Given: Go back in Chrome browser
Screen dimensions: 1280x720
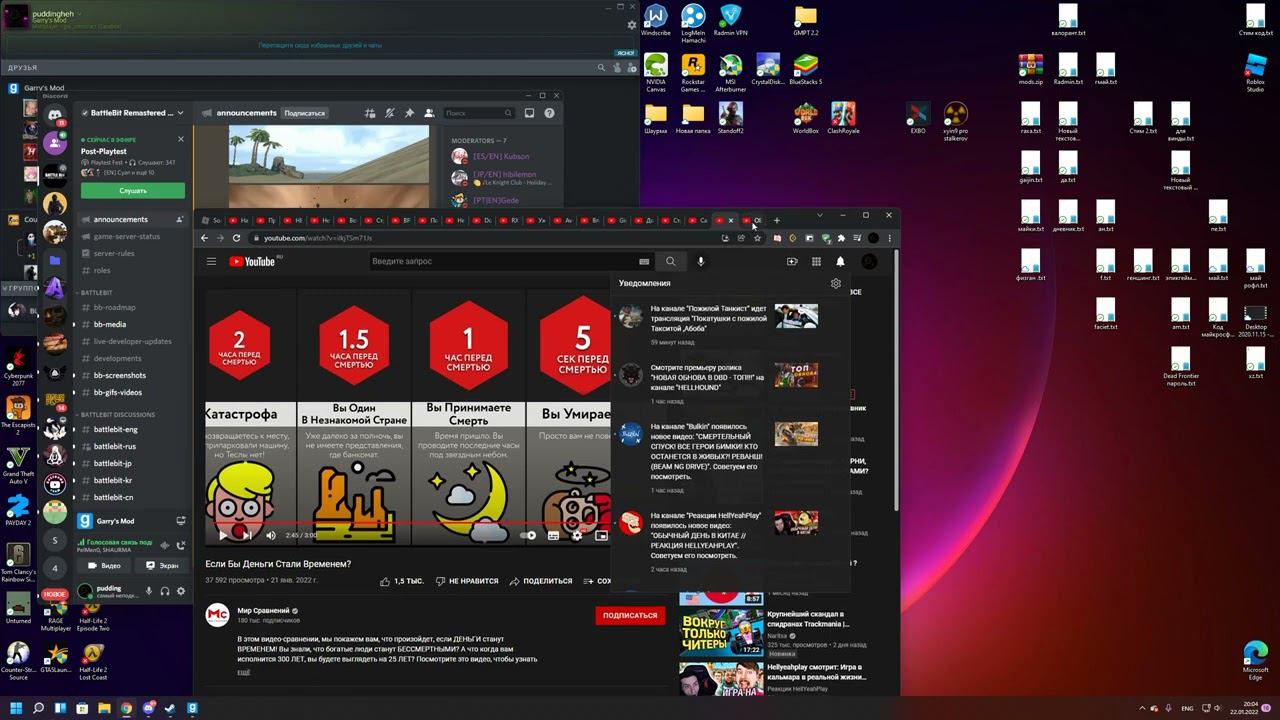Looking at the screenshot, I should [205, 238].
